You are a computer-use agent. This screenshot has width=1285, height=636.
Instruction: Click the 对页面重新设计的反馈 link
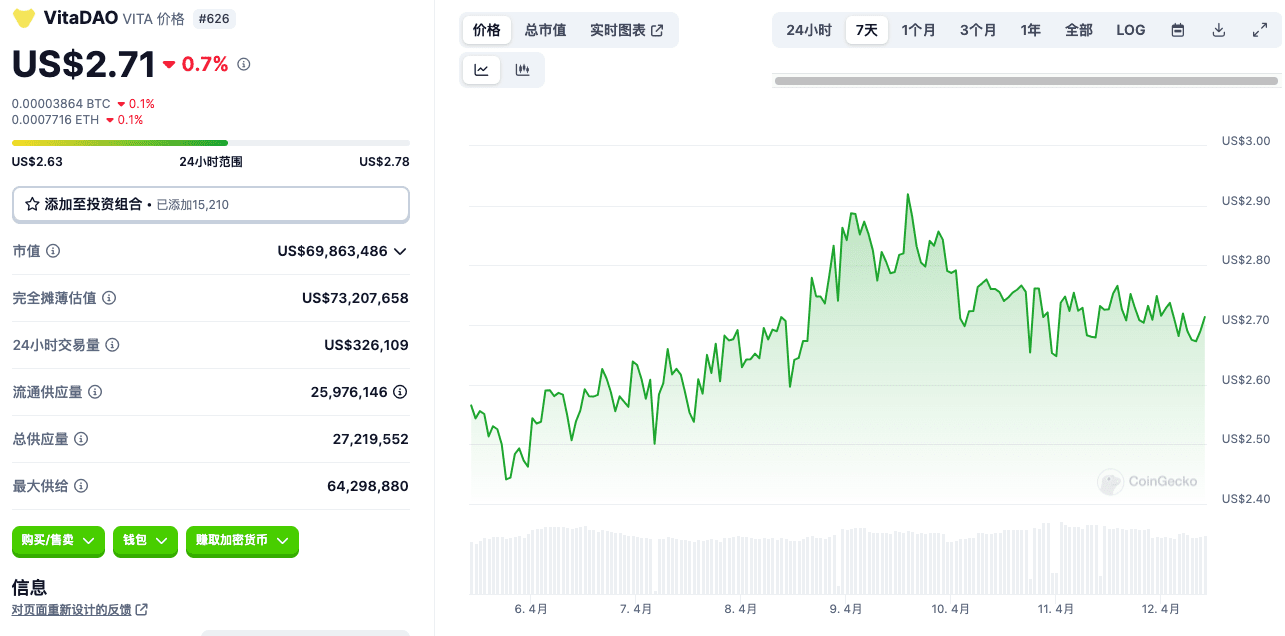(x=73, y=608)
